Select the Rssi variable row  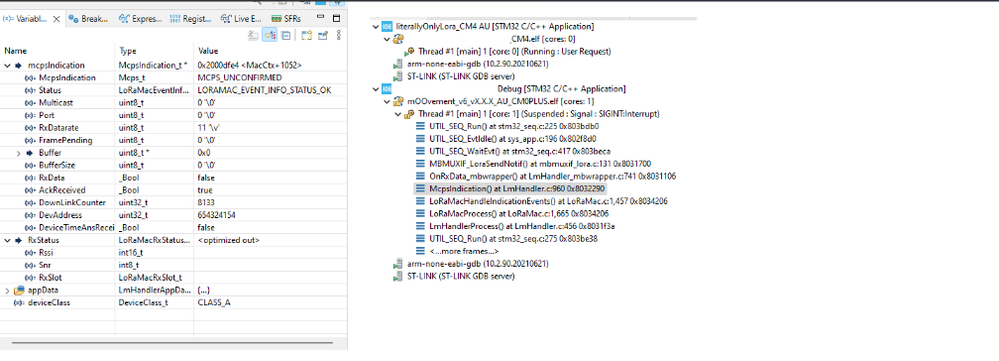(173, 253)
